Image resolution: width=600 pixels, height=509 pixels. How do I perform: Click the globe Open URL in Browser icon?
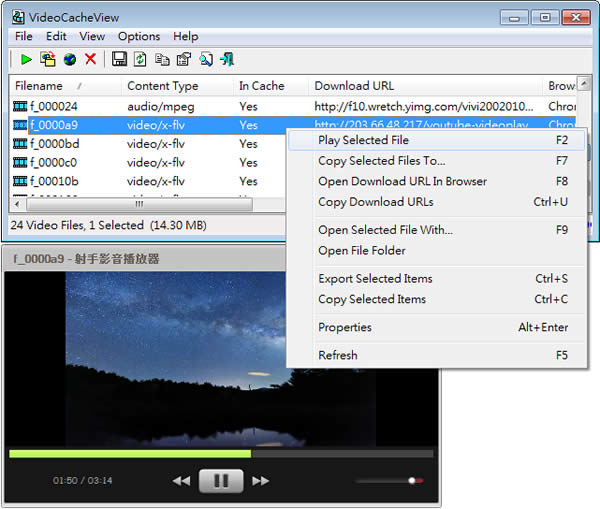tap(70, 60)
